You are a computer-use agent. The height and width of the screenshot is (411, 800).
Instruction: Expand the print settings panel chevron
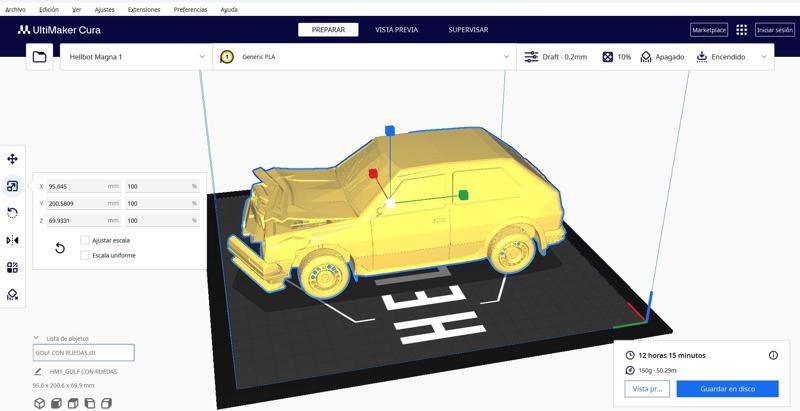tap(764, 57)
